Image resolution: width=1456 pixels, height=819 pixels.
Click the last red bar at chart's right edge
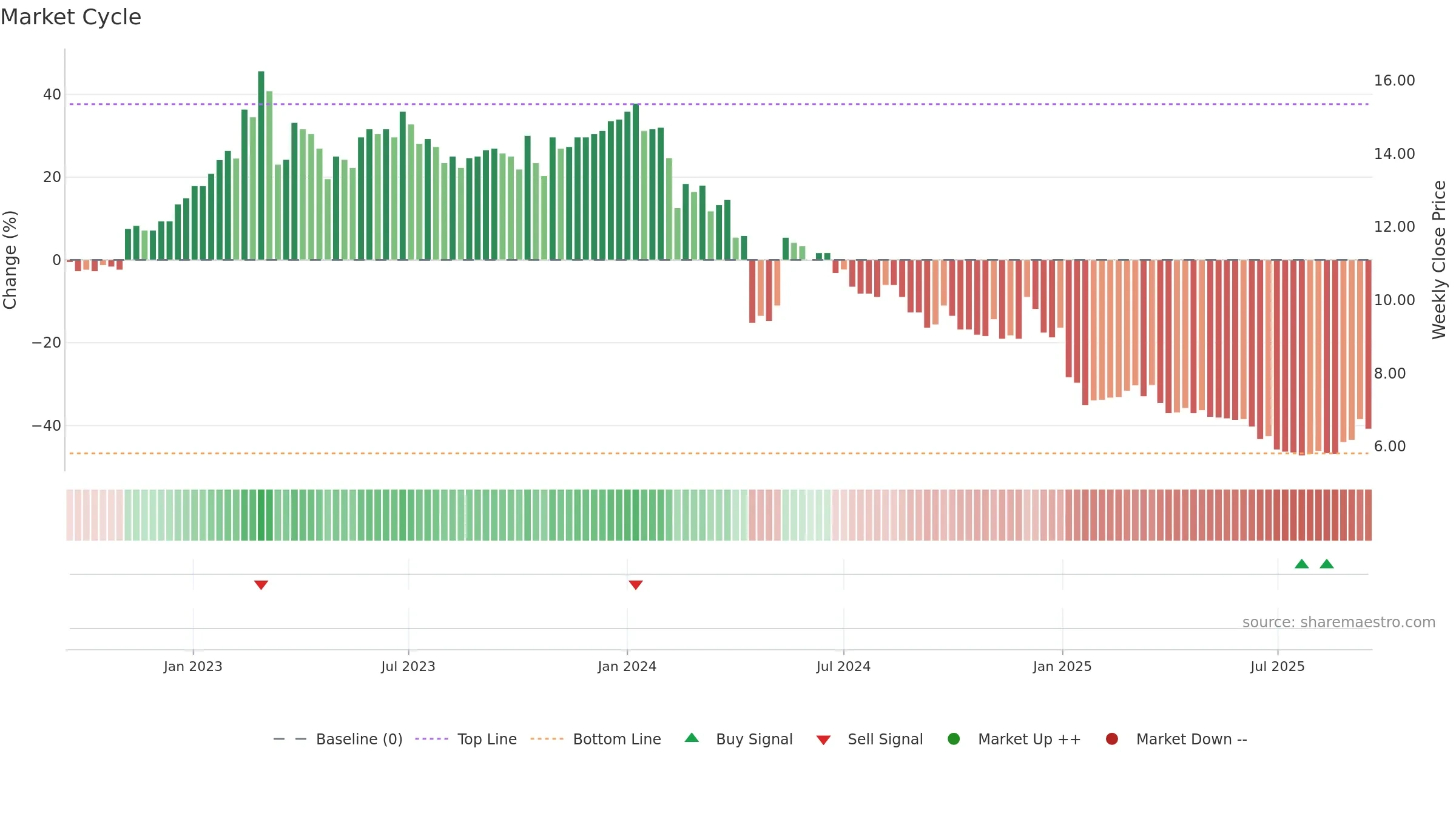point(1369,345)
